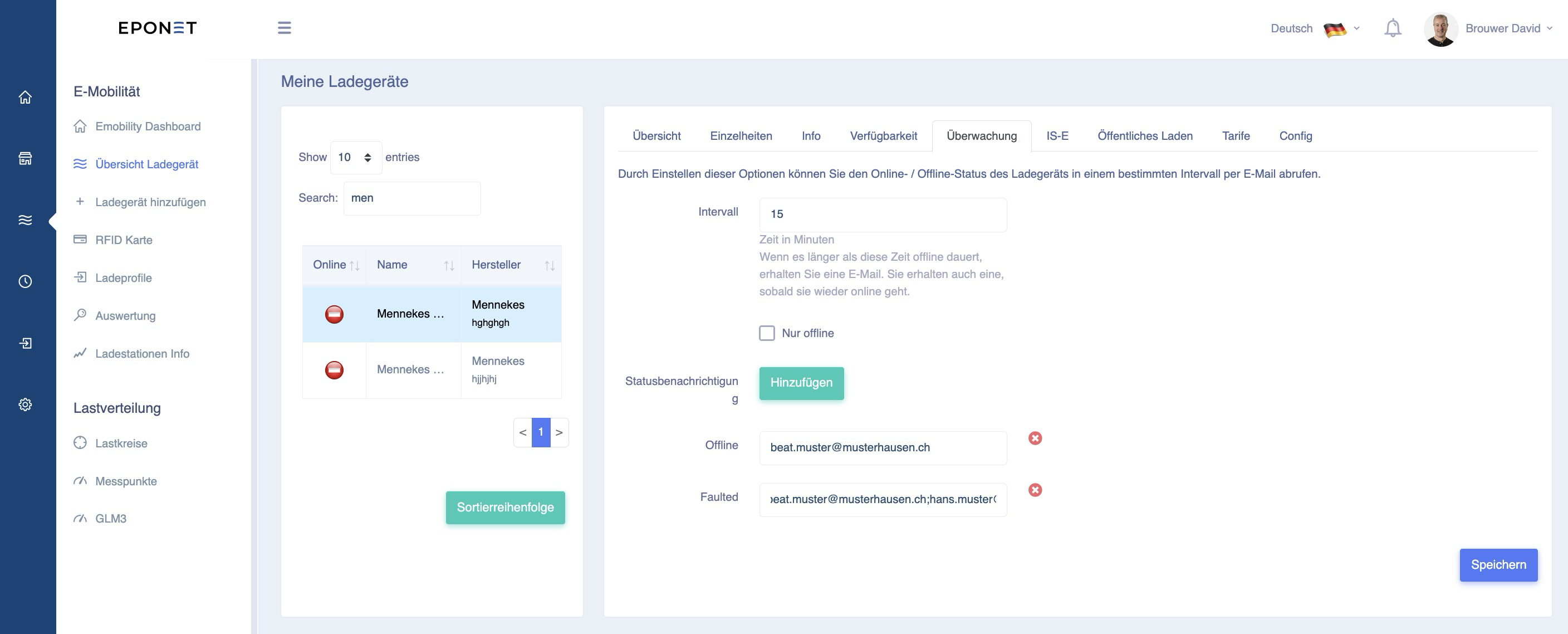
Task: Switch to the Öffentliches Laden tab
Action: click(1144, 136)
